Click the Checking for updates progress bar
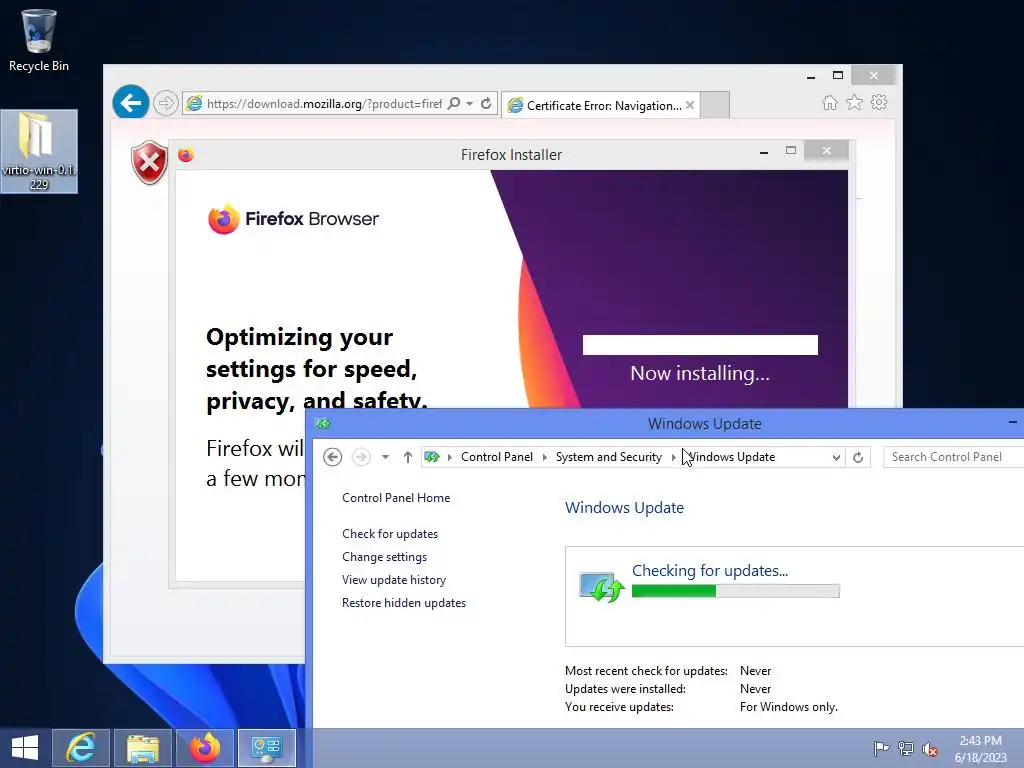1024x768 pixels. point(735,591)
